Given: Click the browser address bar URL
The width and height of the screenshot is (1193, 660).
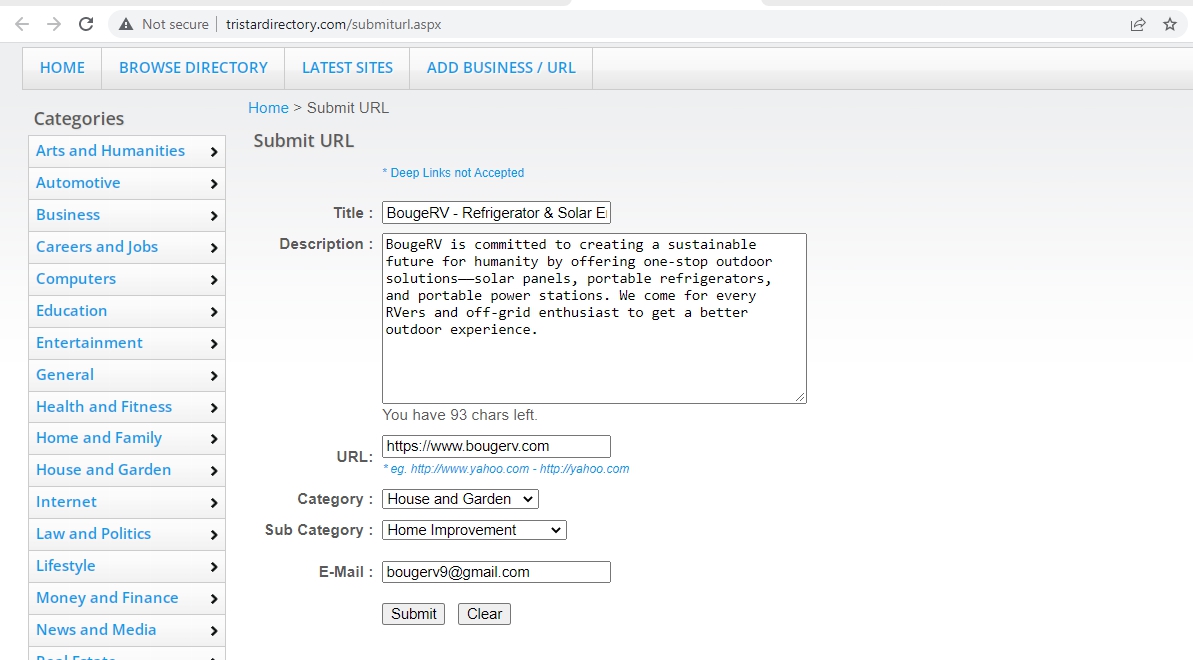Looking at the screenshot, I should pos(333,24).
